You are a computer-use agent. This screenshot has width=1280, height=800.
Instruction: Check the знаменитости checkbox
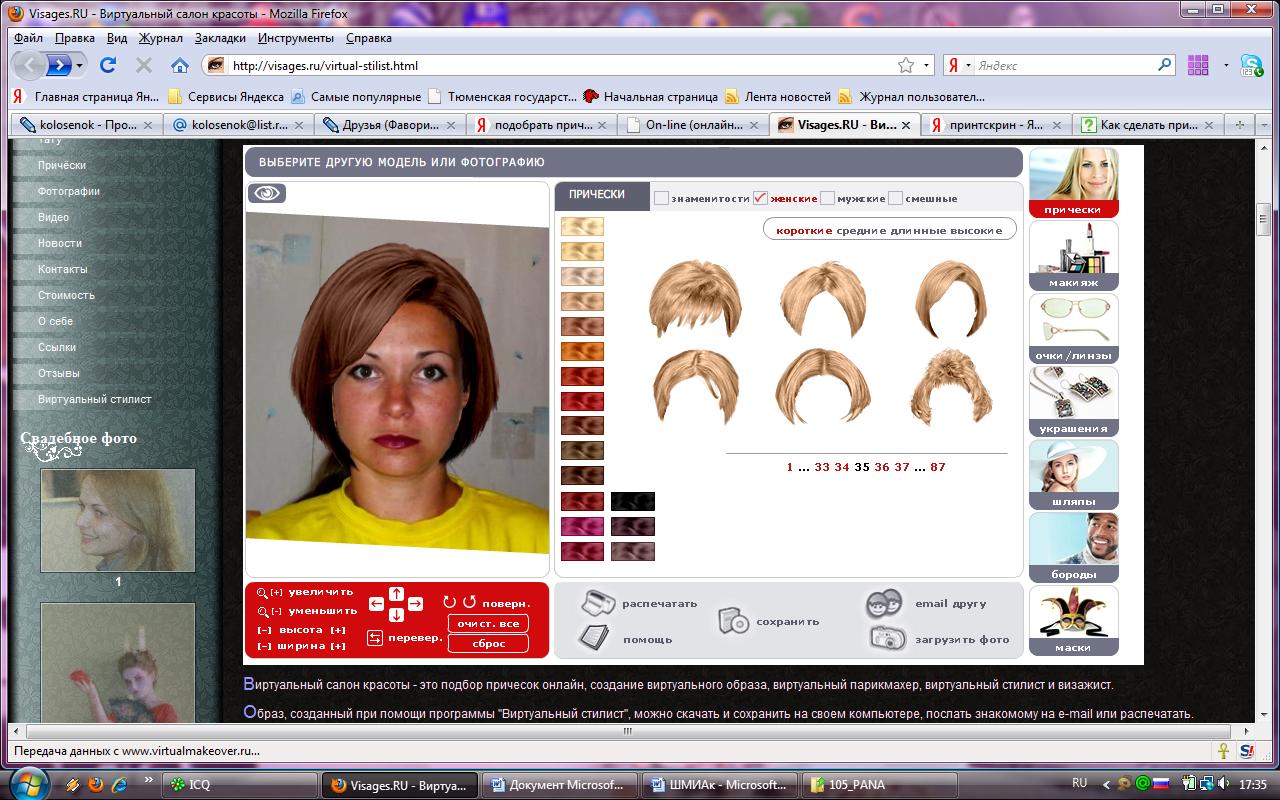(661, 198)
